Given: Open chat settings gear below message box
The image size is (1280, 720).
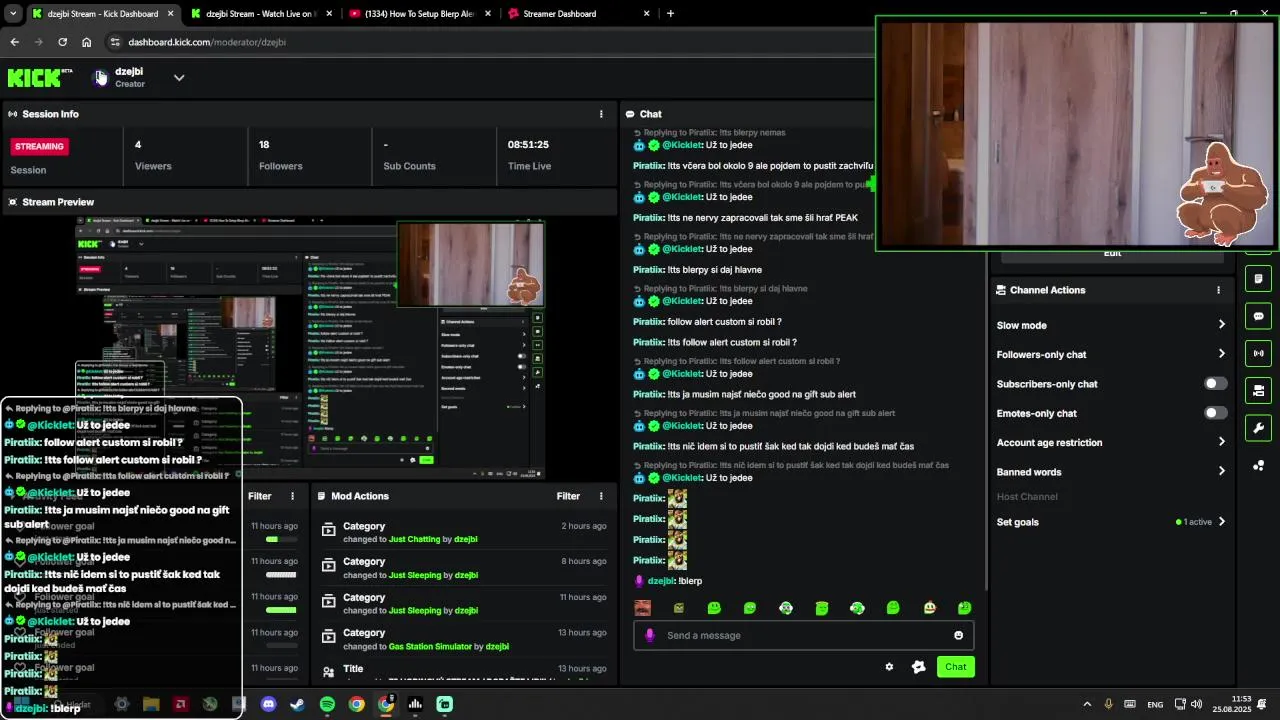Looking at the screenshot, I should [x=889, y=667].
